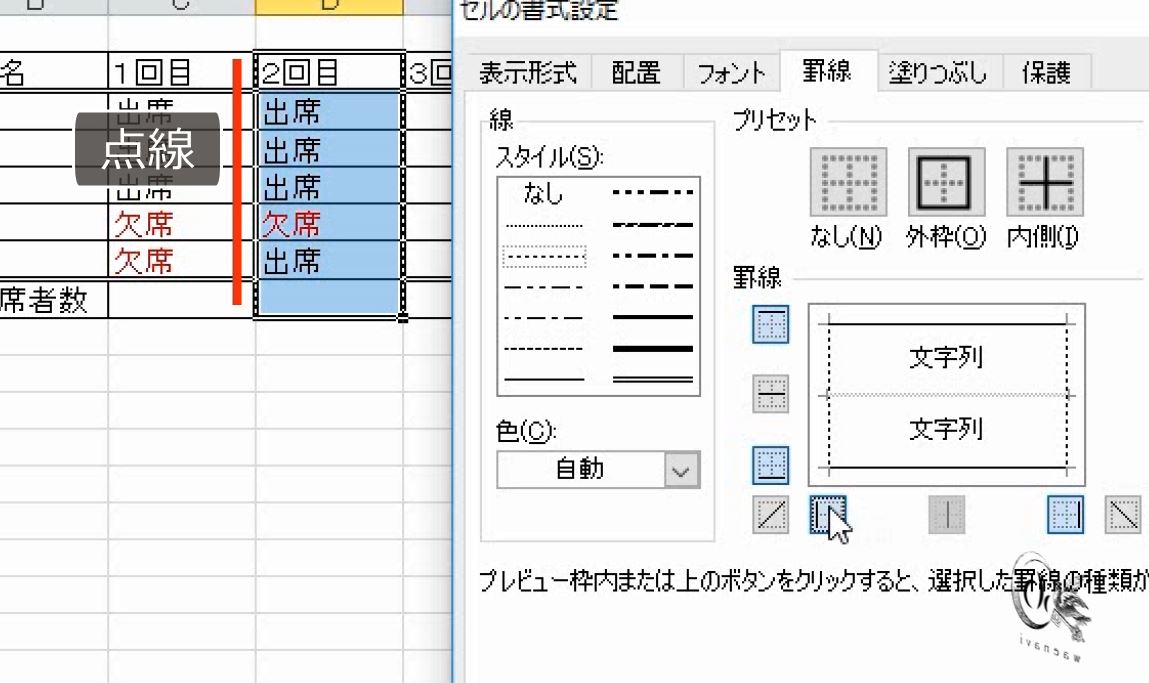The image size is (1149, 683).
Task: Apply the 内側(I) inside border preset
Action: coord(1043,183)
